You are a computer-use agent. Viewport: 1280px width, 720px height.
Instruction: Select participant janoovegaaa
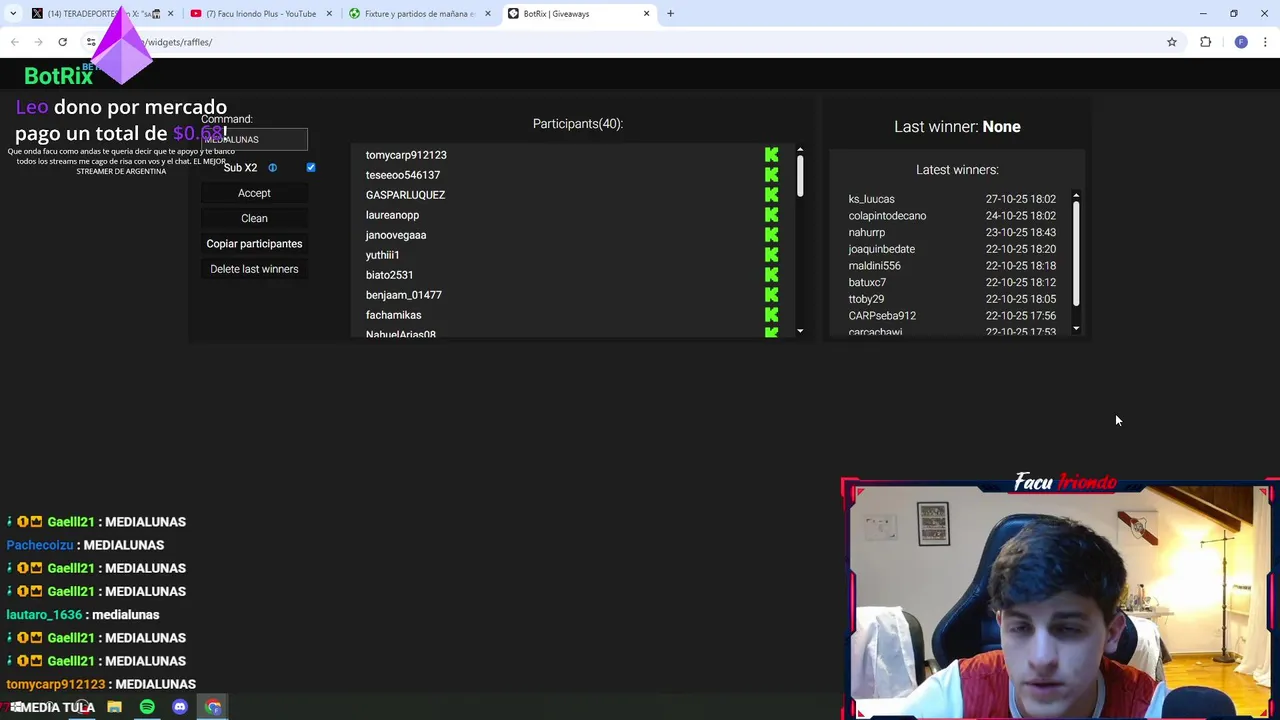coord(396,235)
